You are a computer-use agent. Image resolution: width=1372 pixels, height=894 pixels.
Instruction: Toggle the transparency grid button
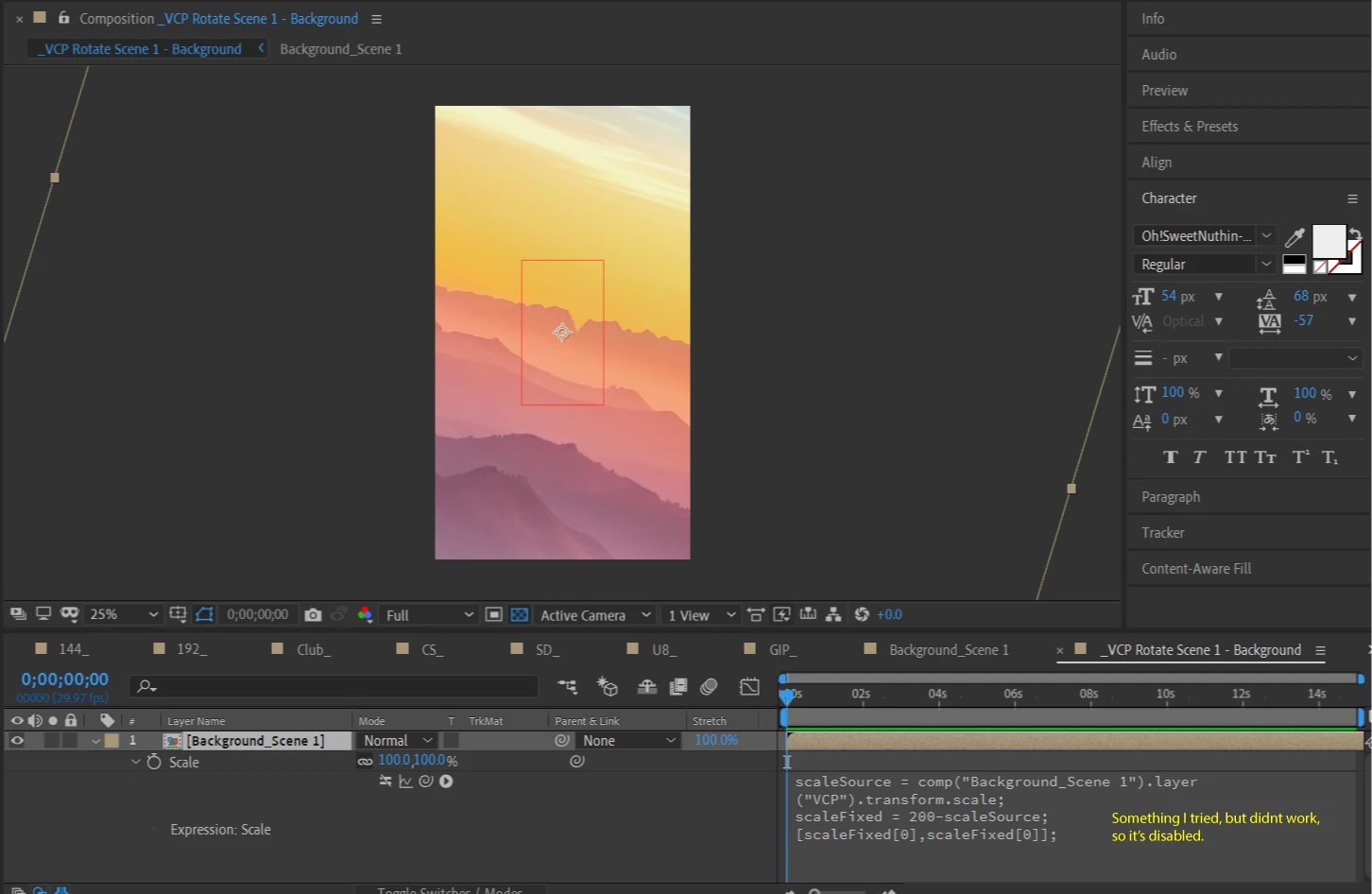click(x=520, y=615)
